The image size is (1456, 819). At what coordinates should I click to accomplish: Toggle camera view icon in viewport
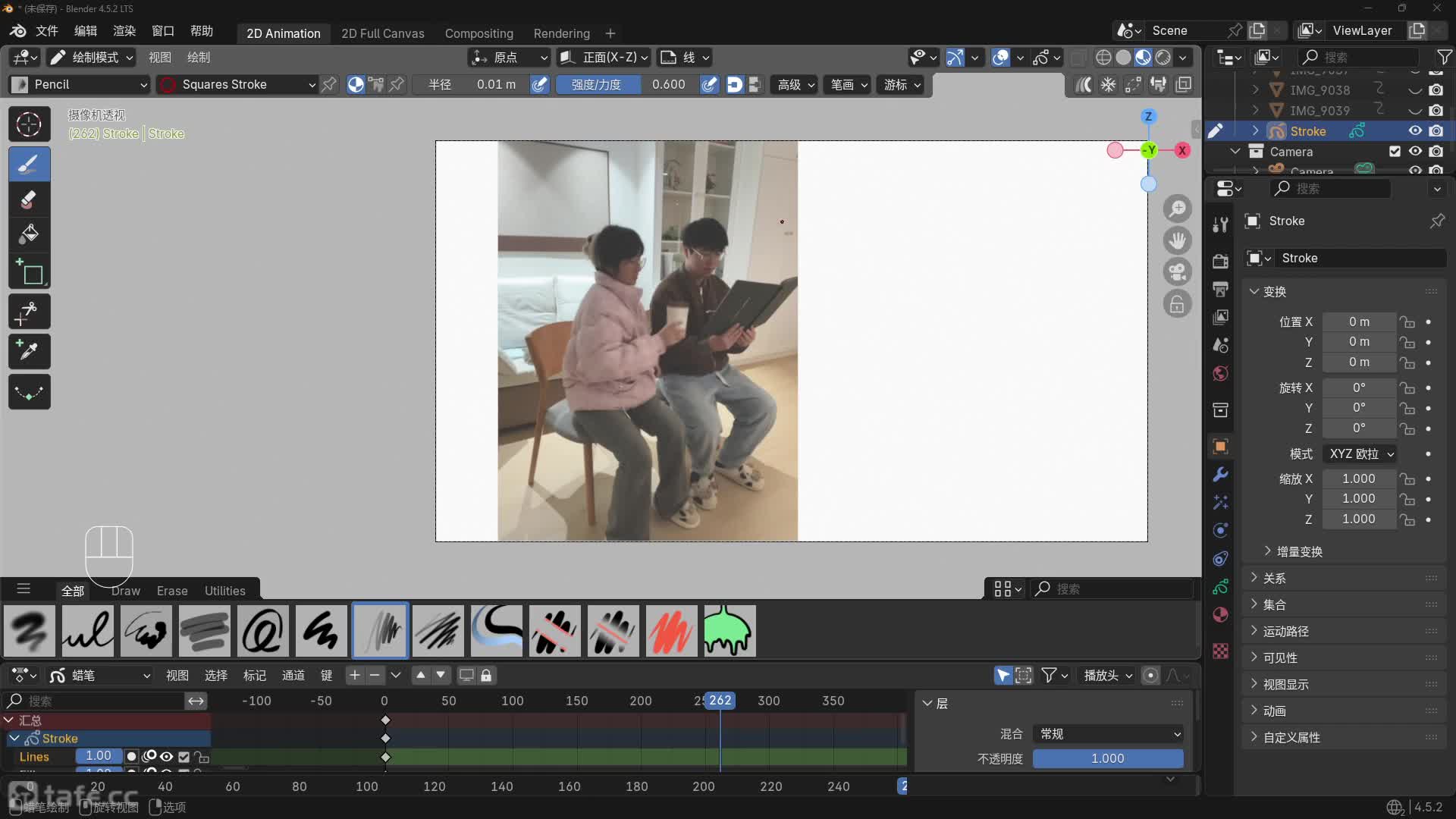tap(1177, 272)
